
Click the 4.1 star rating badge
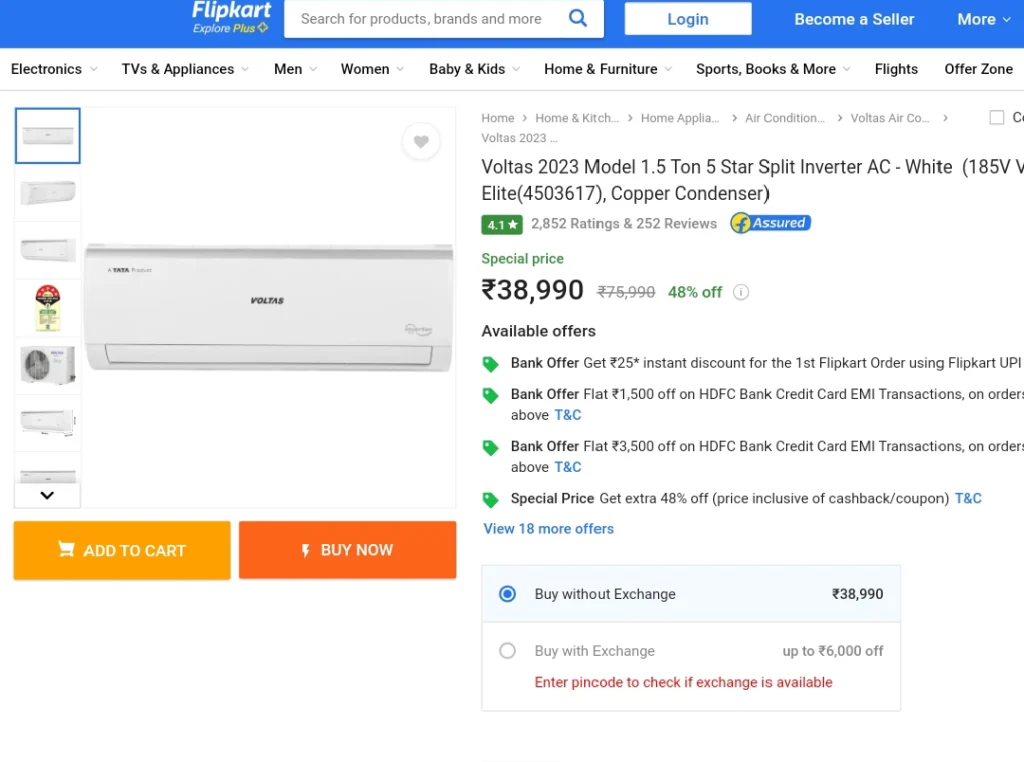point(502,225)
